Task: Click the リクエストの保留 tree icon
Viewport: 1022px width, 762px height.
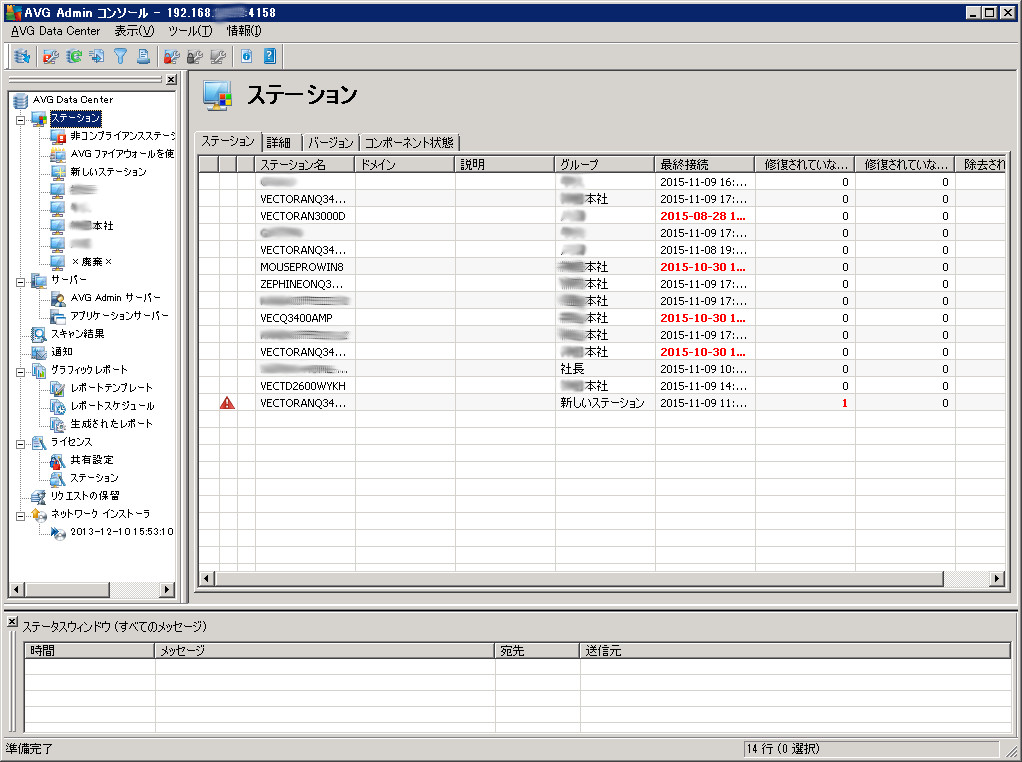Action: tap(39, 497)
